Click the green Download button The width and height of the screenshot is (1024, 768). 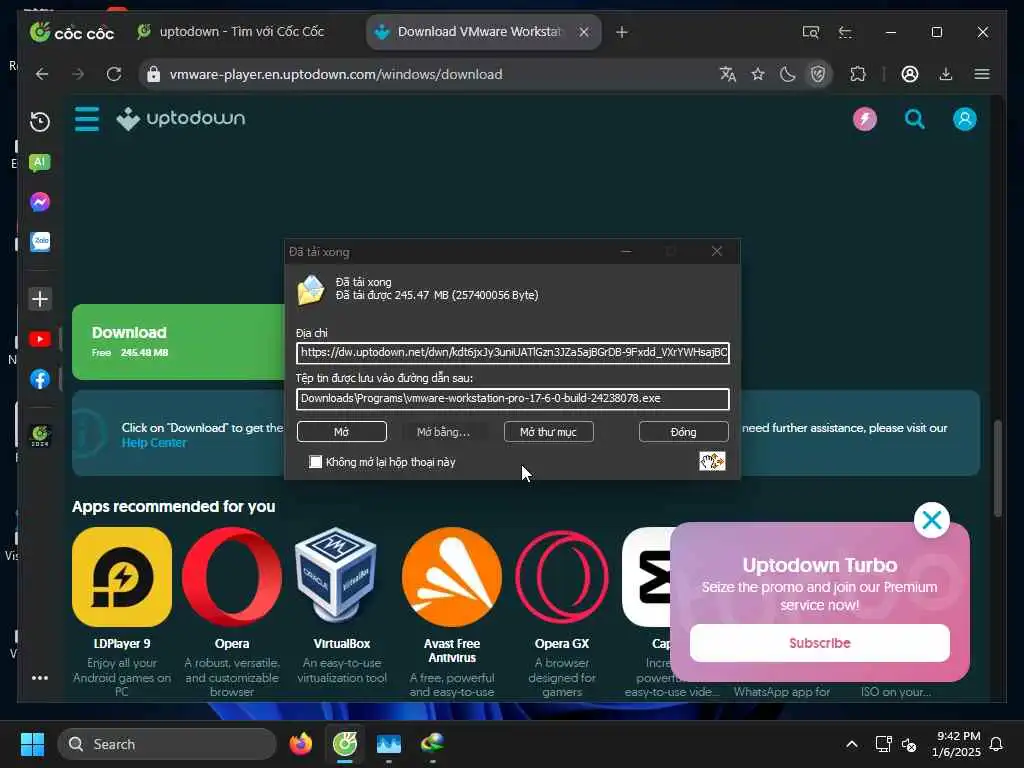178,342
